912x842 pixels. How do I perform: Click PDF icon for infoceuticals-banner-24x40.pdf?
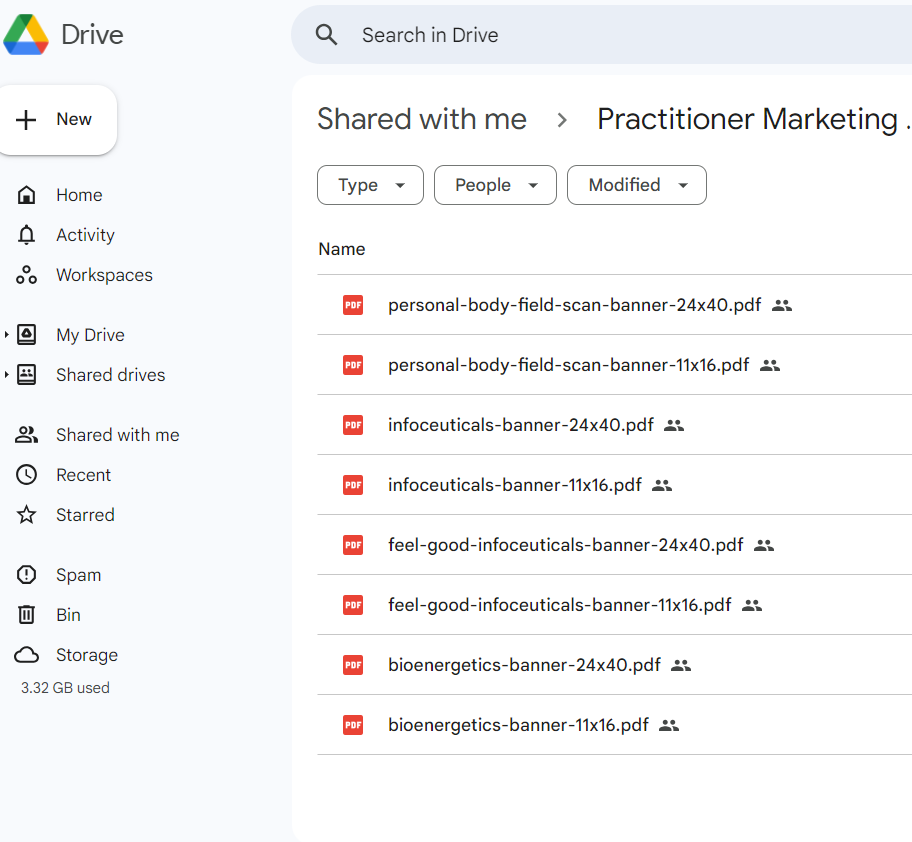coord(353,425)
